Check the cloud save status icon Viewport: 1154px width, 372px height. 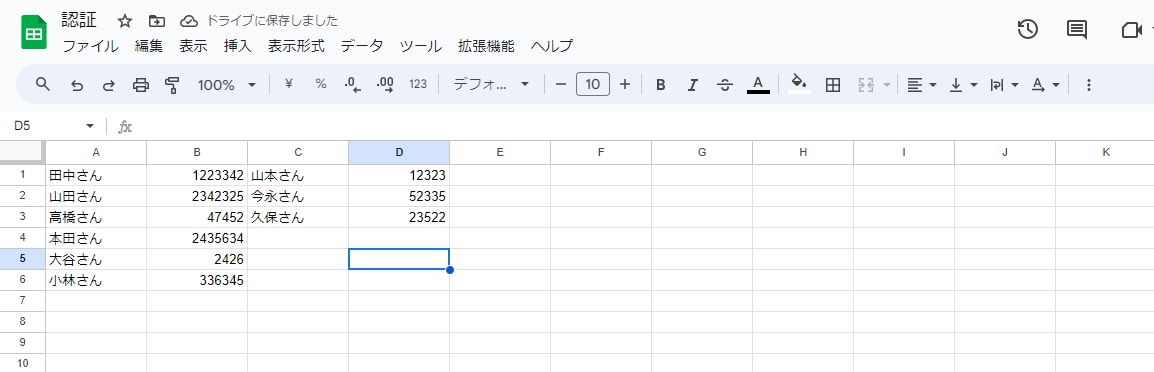189,21
